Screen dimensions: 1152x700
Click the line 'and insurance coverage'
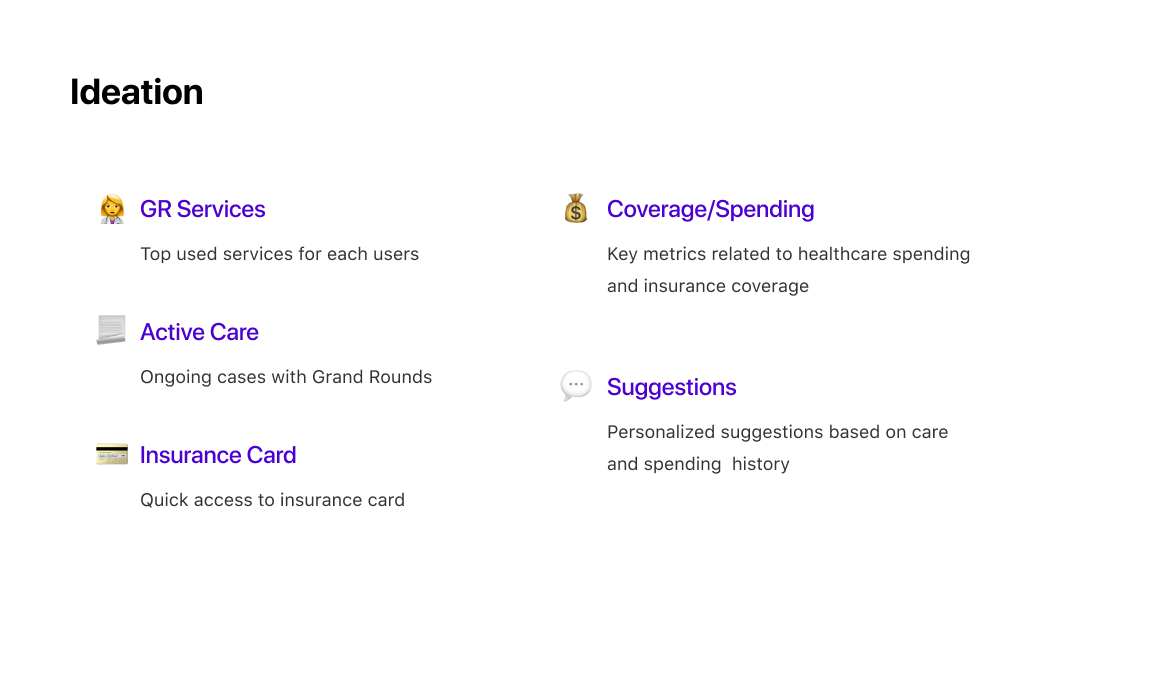point(708,286)
